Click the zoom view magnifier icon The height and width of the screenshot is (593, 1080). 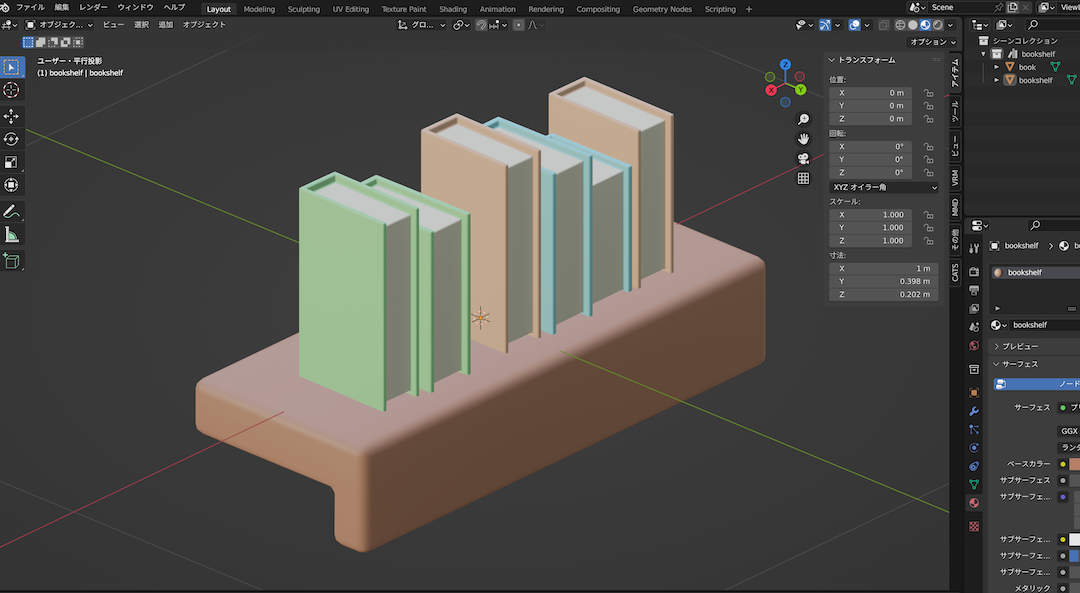[803, 120]
